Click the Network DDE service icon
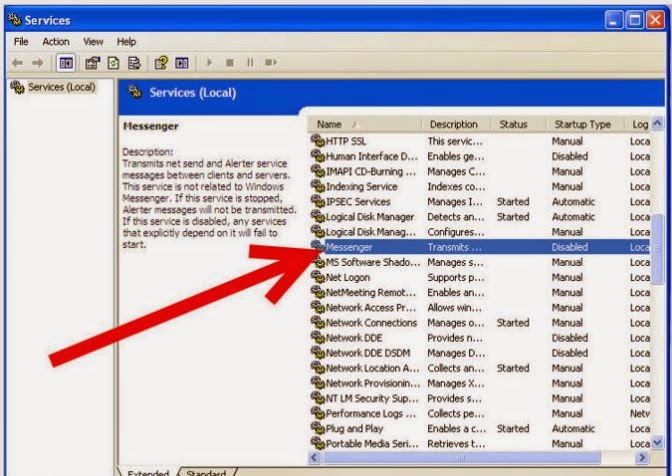This screenshot has height=476, width=672. click(318, 338)
